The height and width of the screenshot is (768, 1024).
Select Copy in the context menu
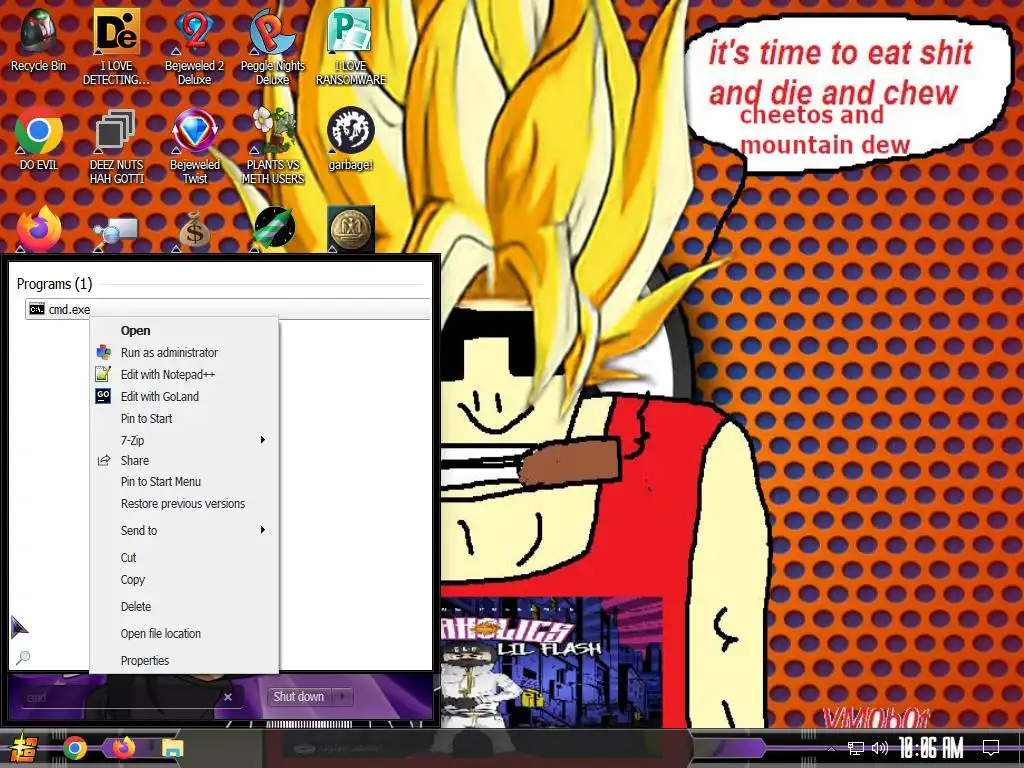(184, 579)
